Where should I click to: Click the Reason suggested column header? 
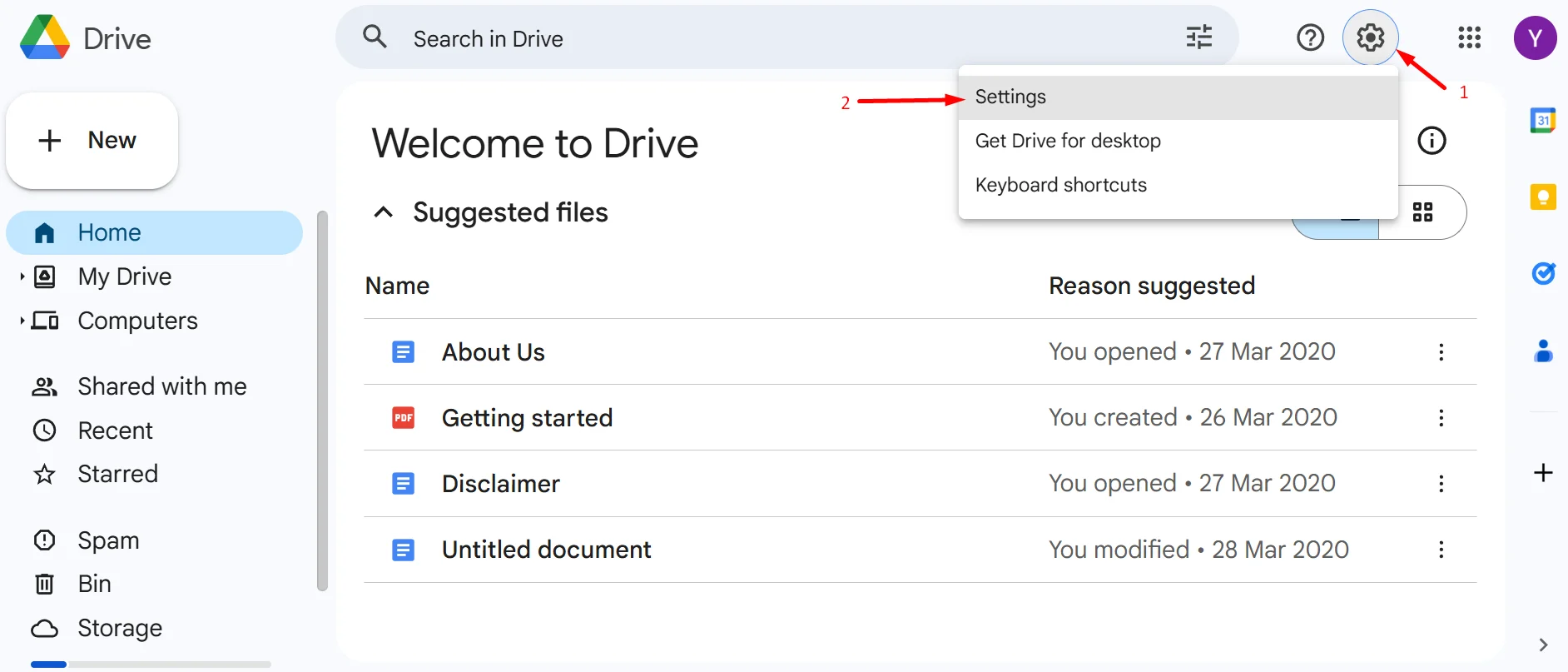1152,286
